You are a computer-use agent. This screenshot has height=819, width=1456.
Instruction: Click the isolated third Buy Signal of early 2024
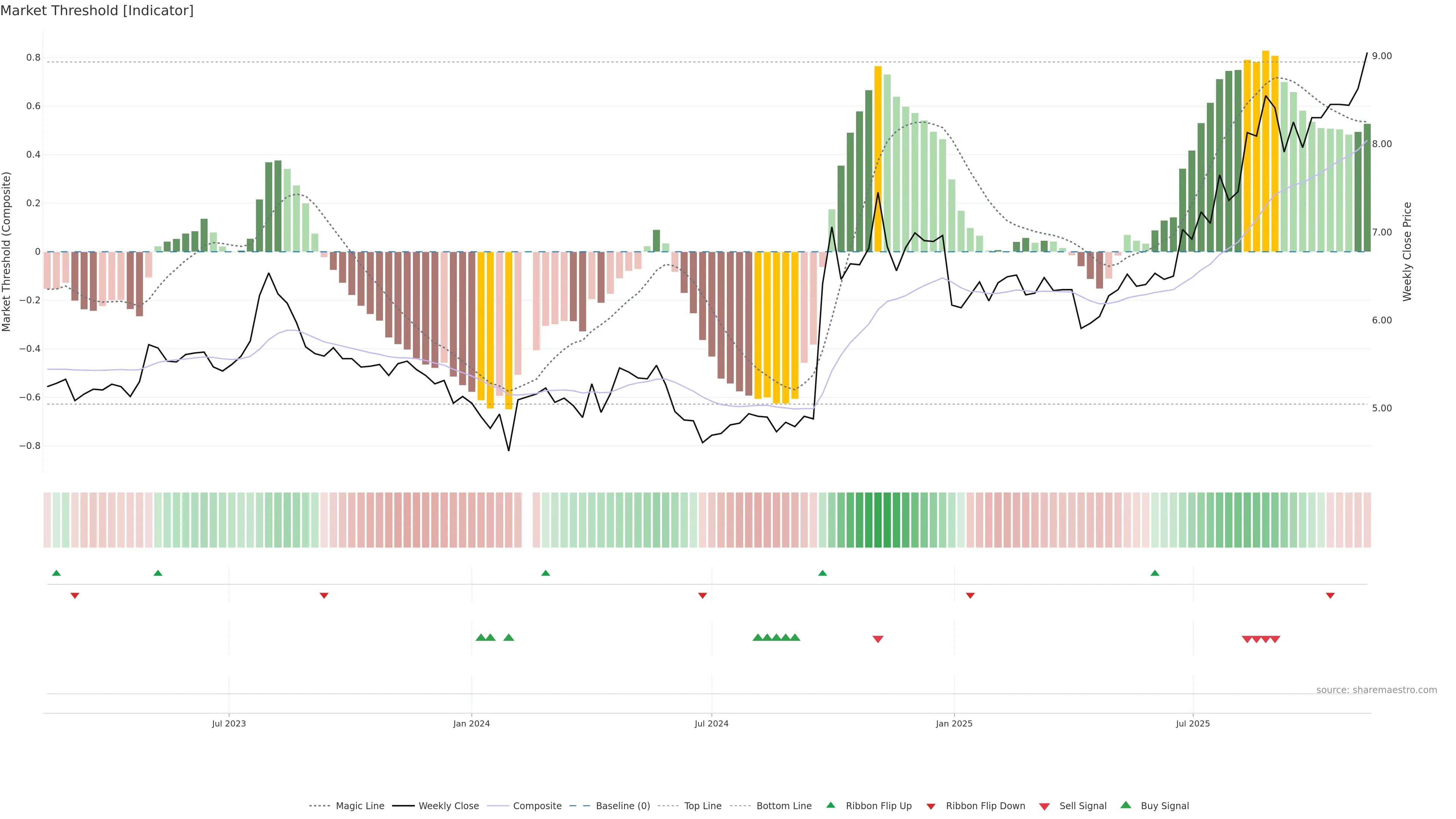pyautogui.click(x=508, y=637)
